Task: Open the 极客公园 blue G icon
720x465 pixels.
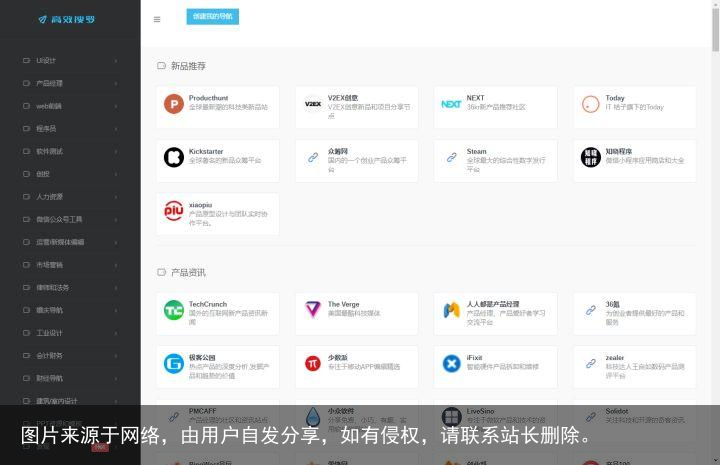Action: click(x=174, y=364)
